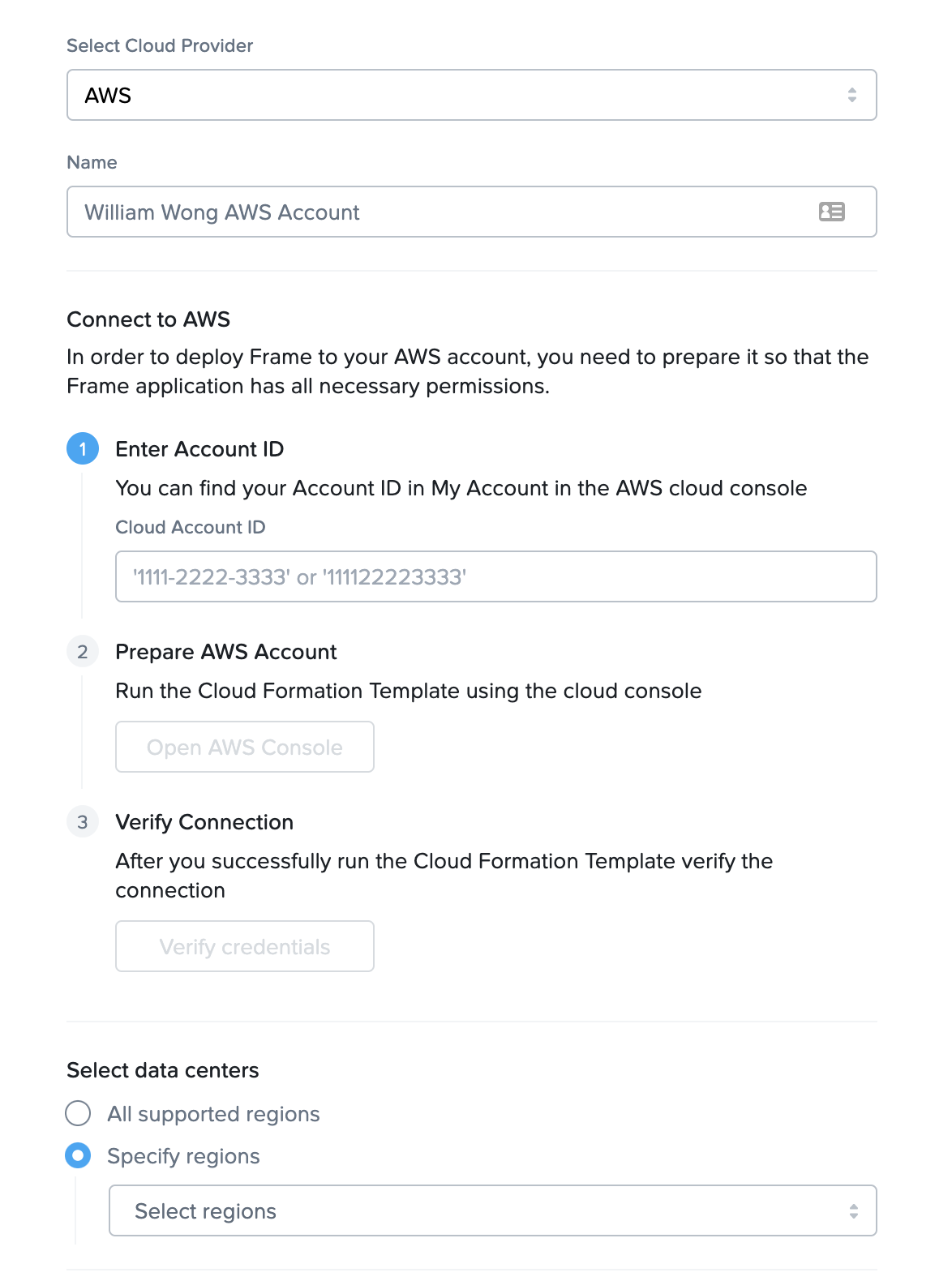Click the chevron arrows in Select regions box
Viewport: 952px width, 1281px height.
[x=851, y=1210]
